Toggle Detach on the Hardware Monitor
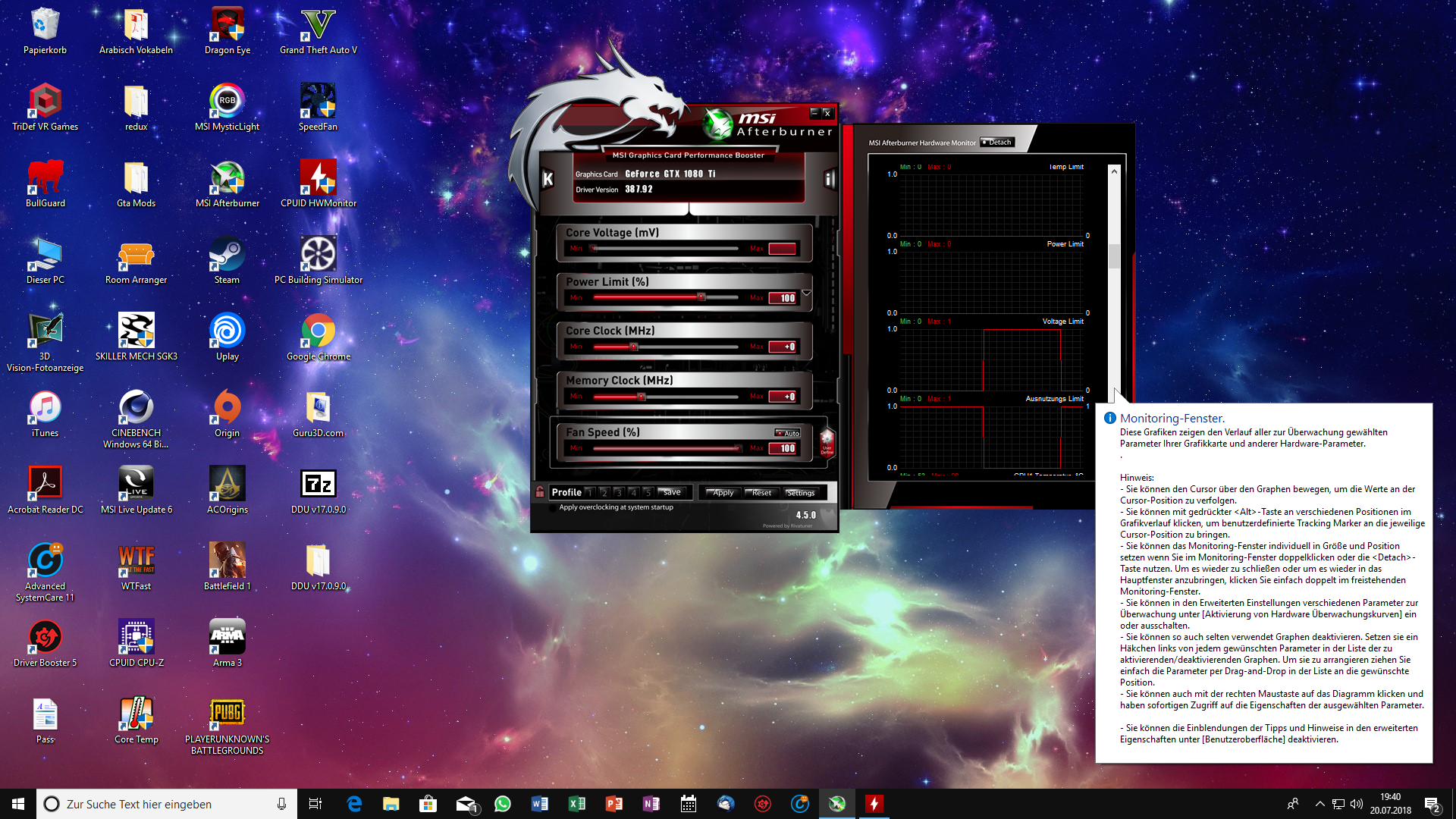This screenshot has height=819, width=1456. pyautogui.click(x=996, y=143)
